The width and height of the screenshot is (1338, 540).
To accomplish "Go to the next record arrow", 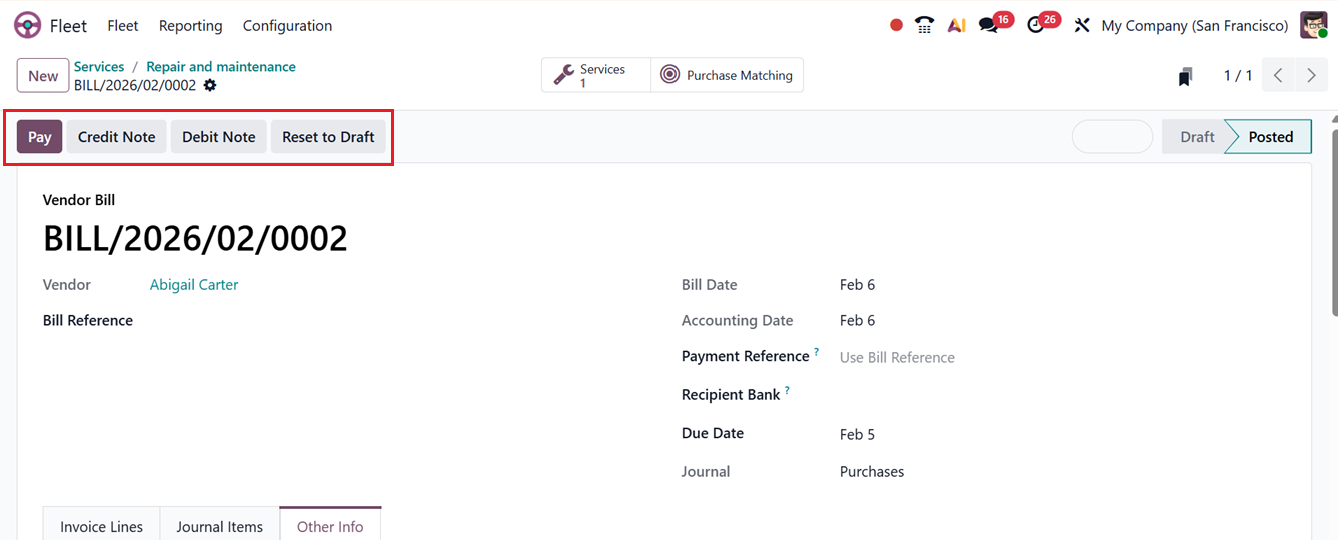I will [1311, 76].
